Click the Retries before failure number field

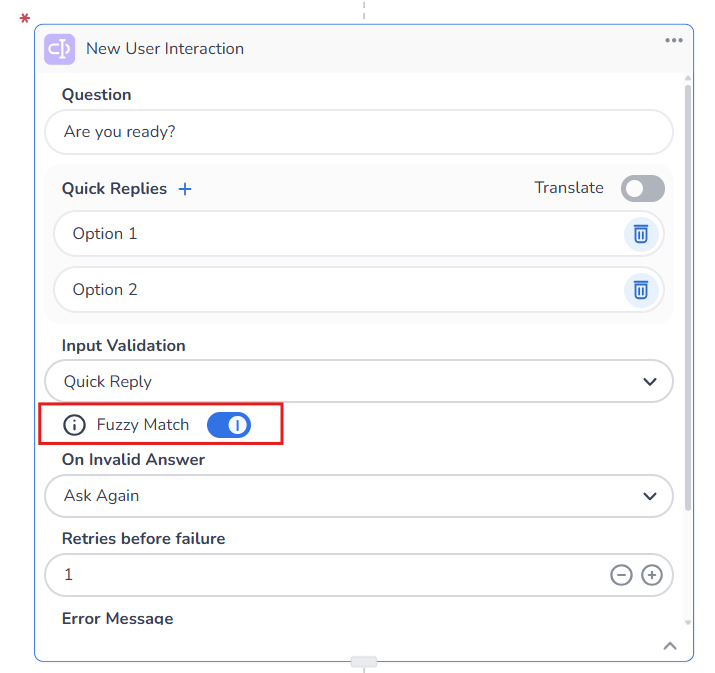pyautogui.click(x=320, y=575)
